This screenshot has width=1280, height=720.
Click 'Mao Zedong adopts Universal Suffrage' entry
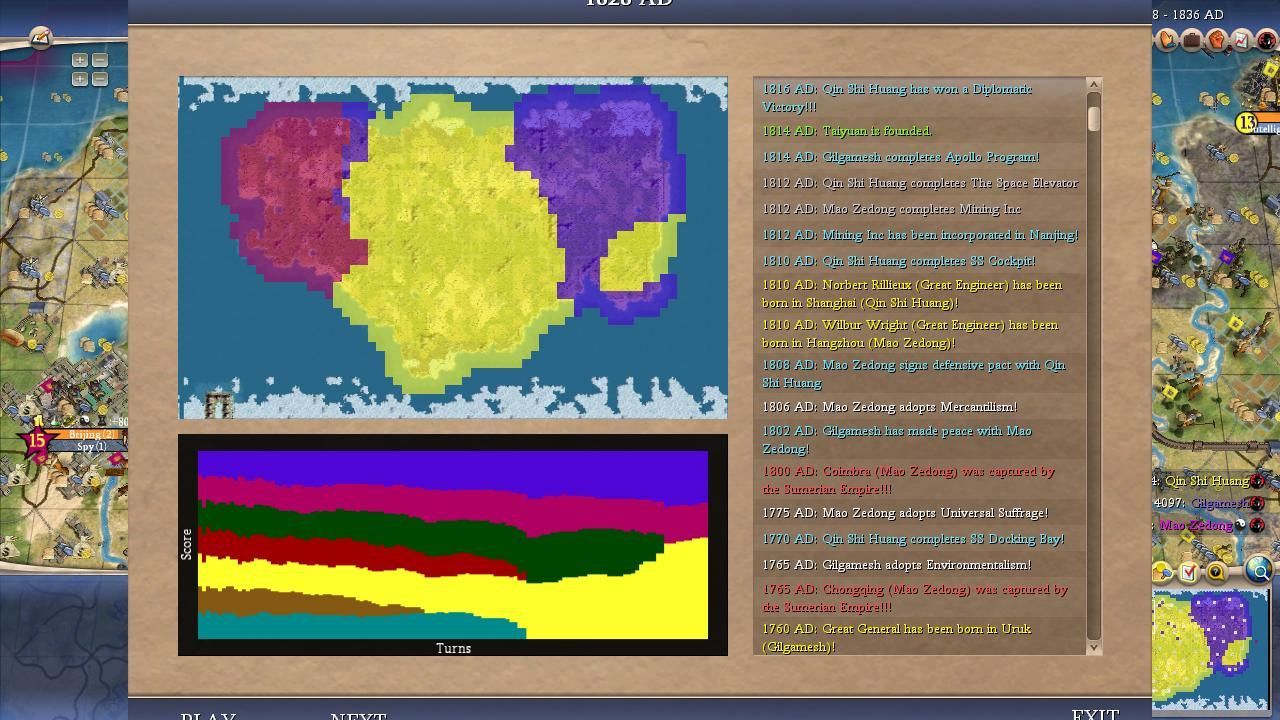point(920,513)
